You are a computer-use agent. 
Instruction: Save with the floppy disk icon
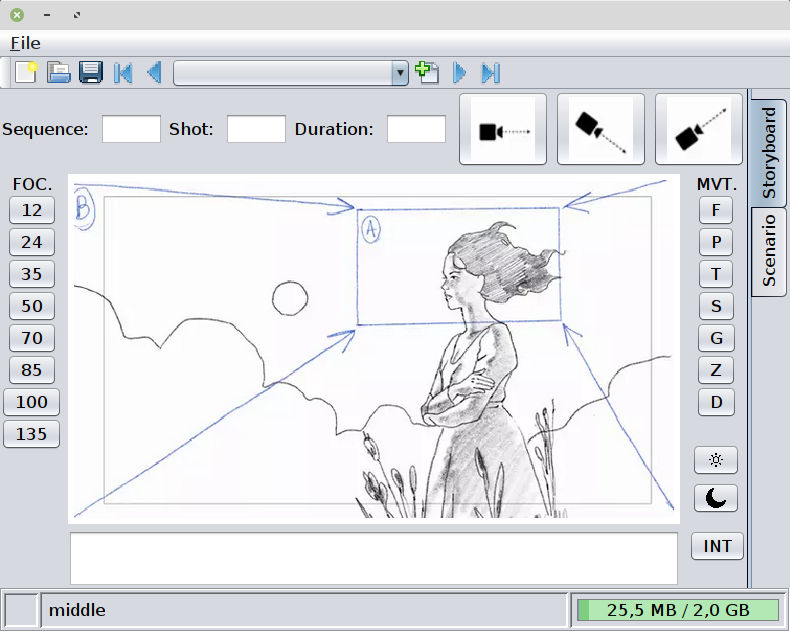tap(91, 73)
